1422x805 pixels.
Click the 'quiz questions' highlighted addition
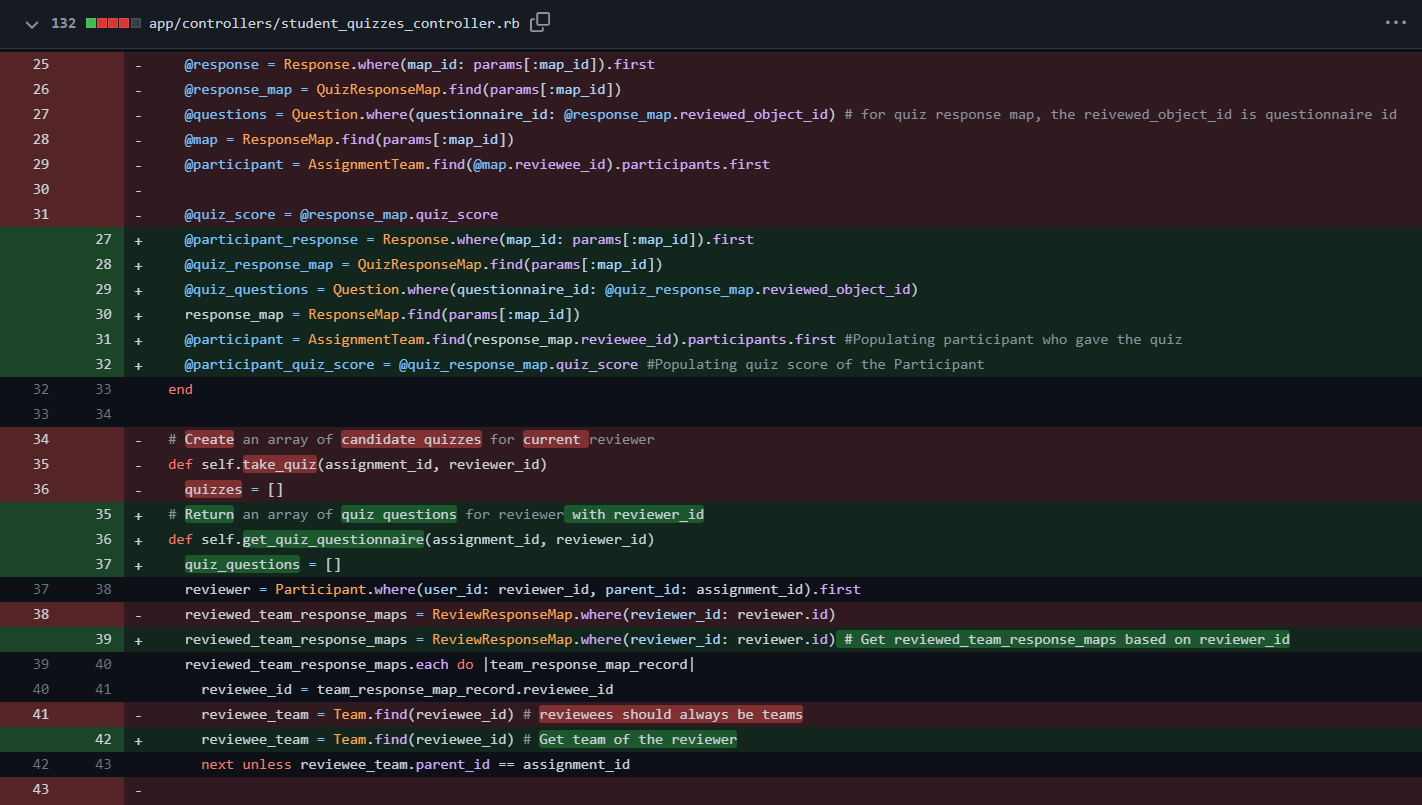pos(398,514)
